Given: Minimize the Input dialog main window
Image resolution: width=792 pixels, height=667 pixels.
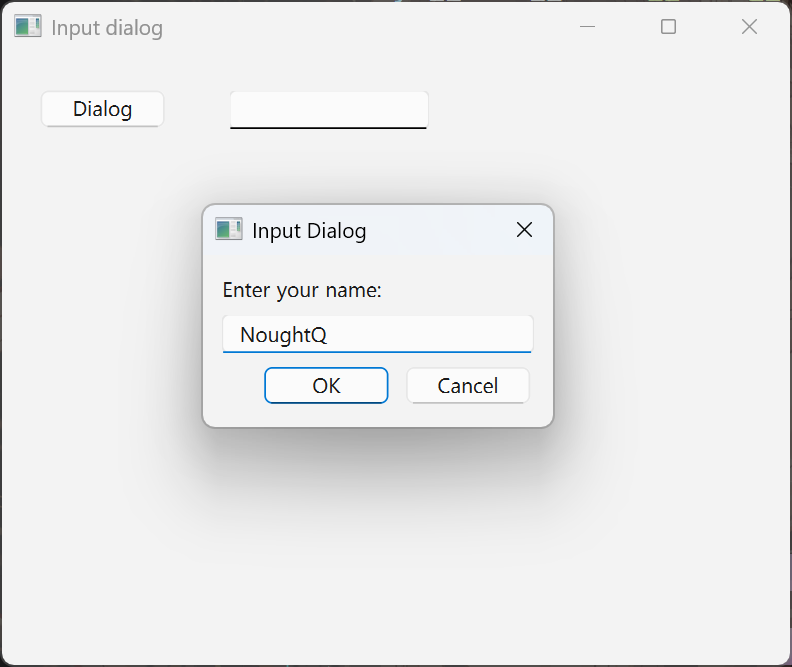Looking at the screenshot, I should click(588, 27).
